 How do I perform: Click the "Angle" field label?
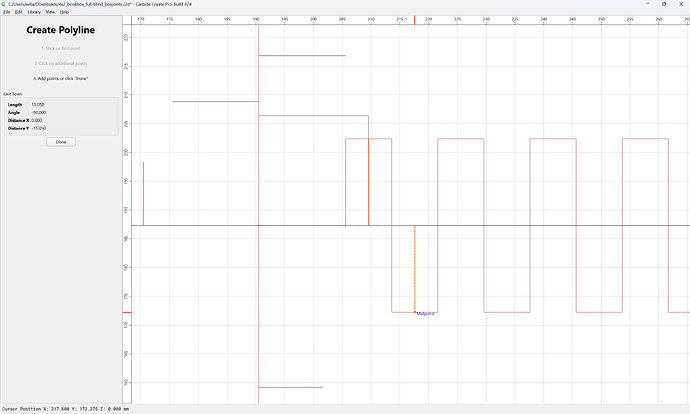click(x=14, y=113)
